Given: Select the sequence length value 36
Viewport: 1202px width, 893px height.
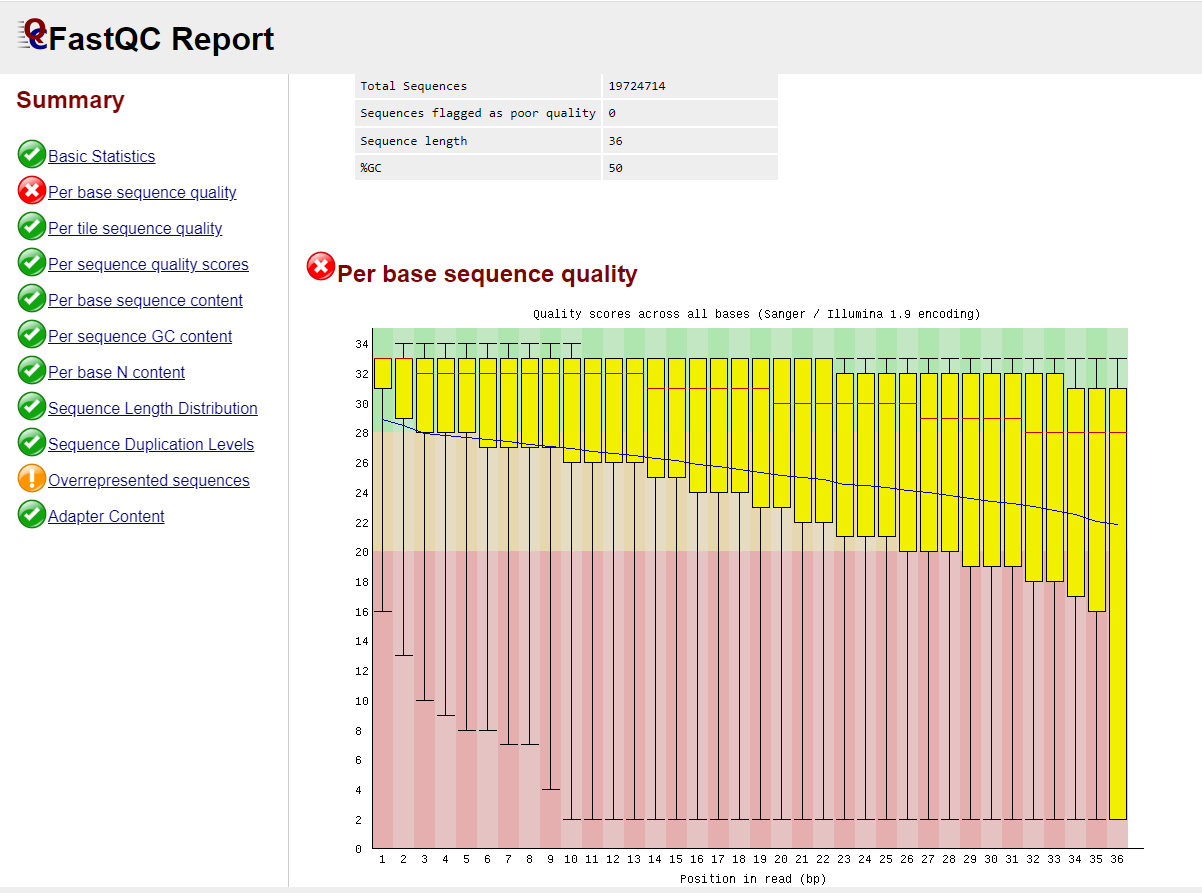Looking at the screenshot, I should click(615, 141).
